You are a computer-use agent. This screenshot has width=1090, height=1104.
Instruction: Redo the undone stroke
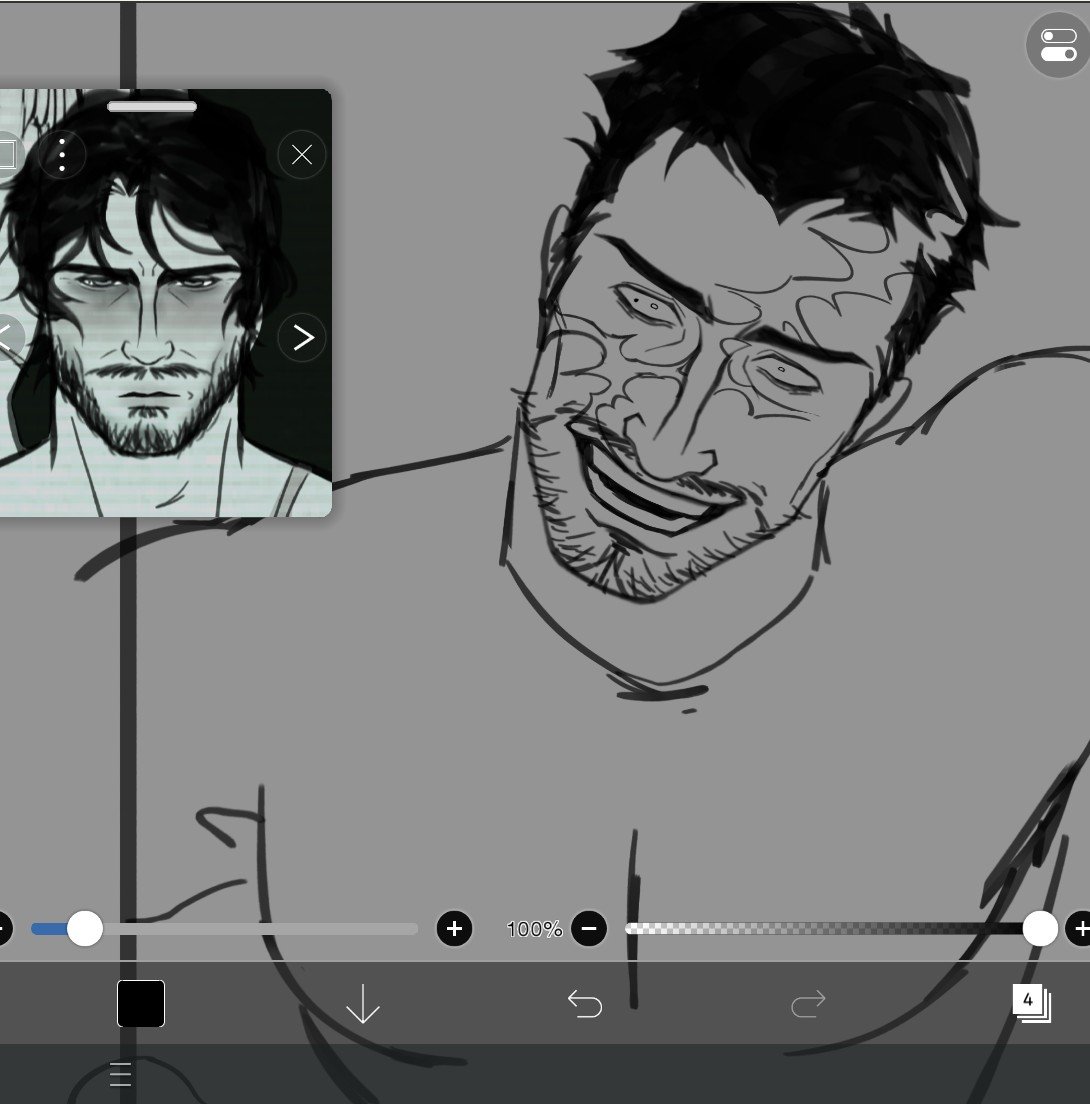[x=808, y=1003]
